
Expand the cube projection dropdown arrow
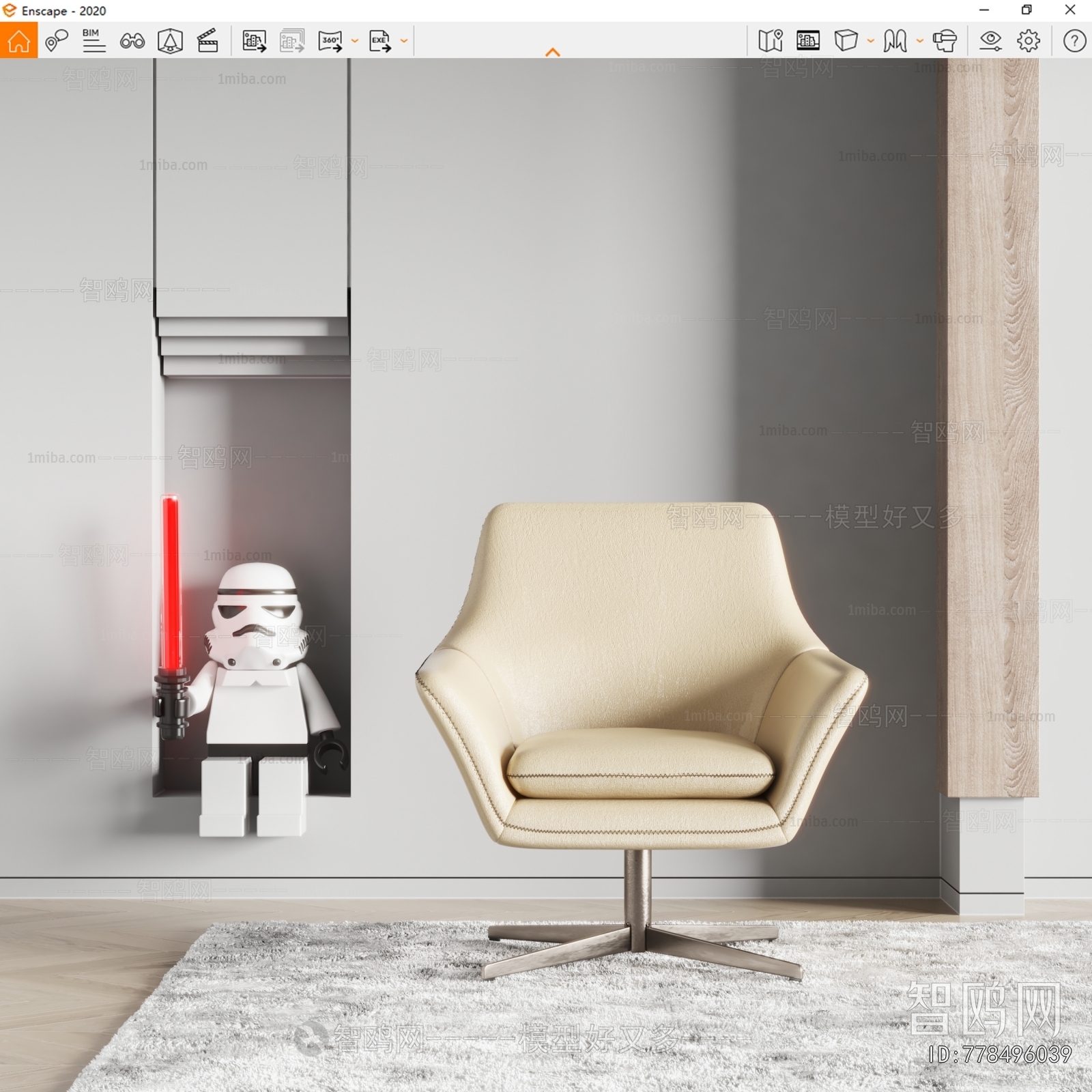(x=871, y=41)
